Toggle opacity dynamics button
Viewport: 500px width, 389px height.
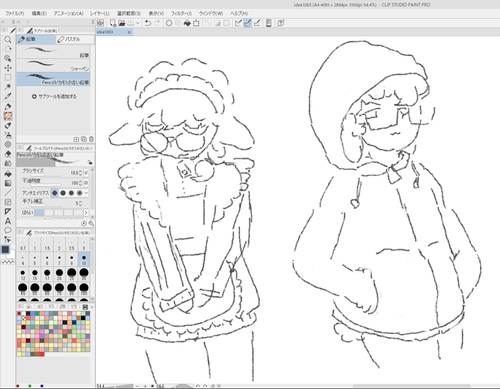[86, 183]
